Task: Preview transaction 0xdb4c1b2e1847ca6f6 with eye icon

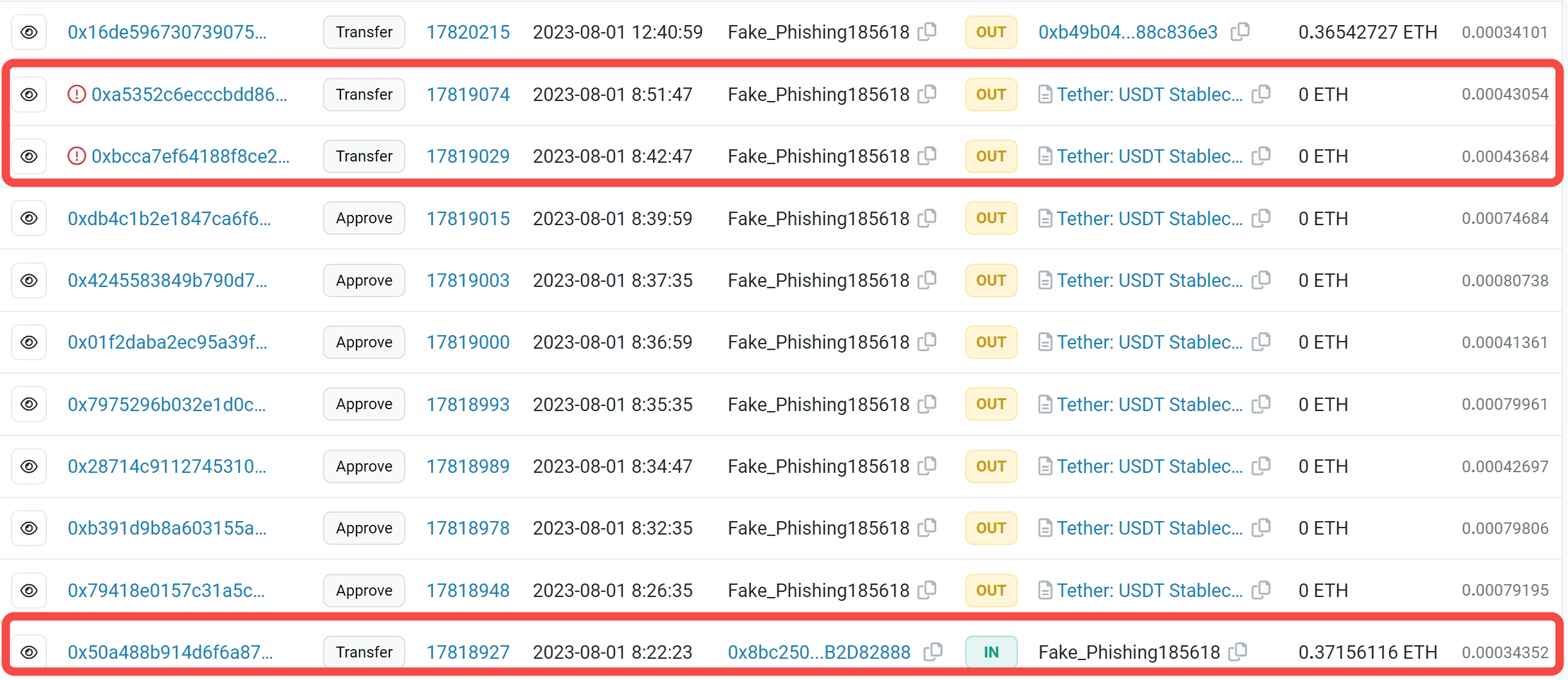Action: (29, 218)
